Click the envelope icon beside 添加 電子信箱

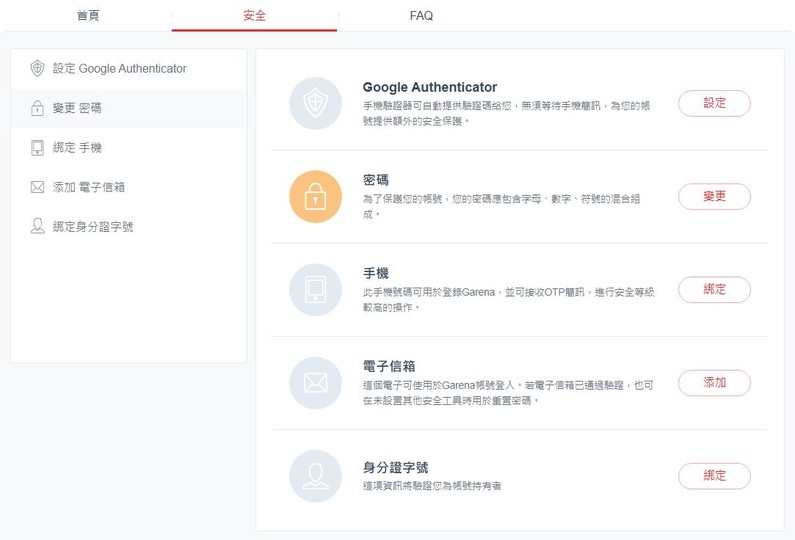coord(37,187)
